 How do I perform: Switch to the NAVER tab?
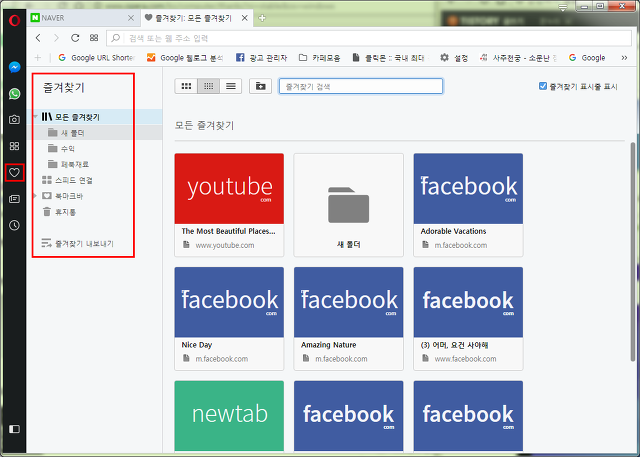[x=83, y=18]
